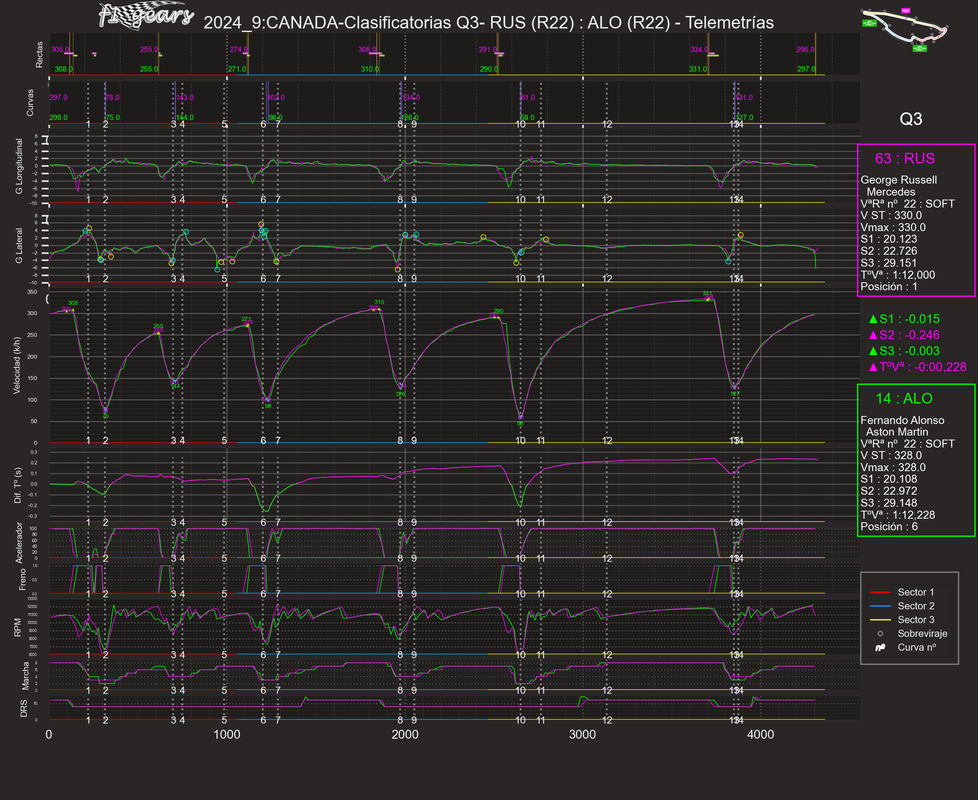The width and height of the screenshot is (978, 800).
Task: Click the 'Curvas' axis label
Action: coord(30,102)
